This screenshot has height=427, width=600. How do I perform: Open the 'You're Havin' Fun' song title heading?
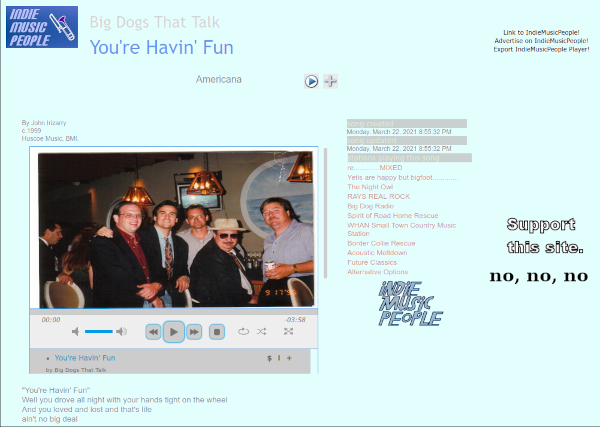(x=161, y=47)
